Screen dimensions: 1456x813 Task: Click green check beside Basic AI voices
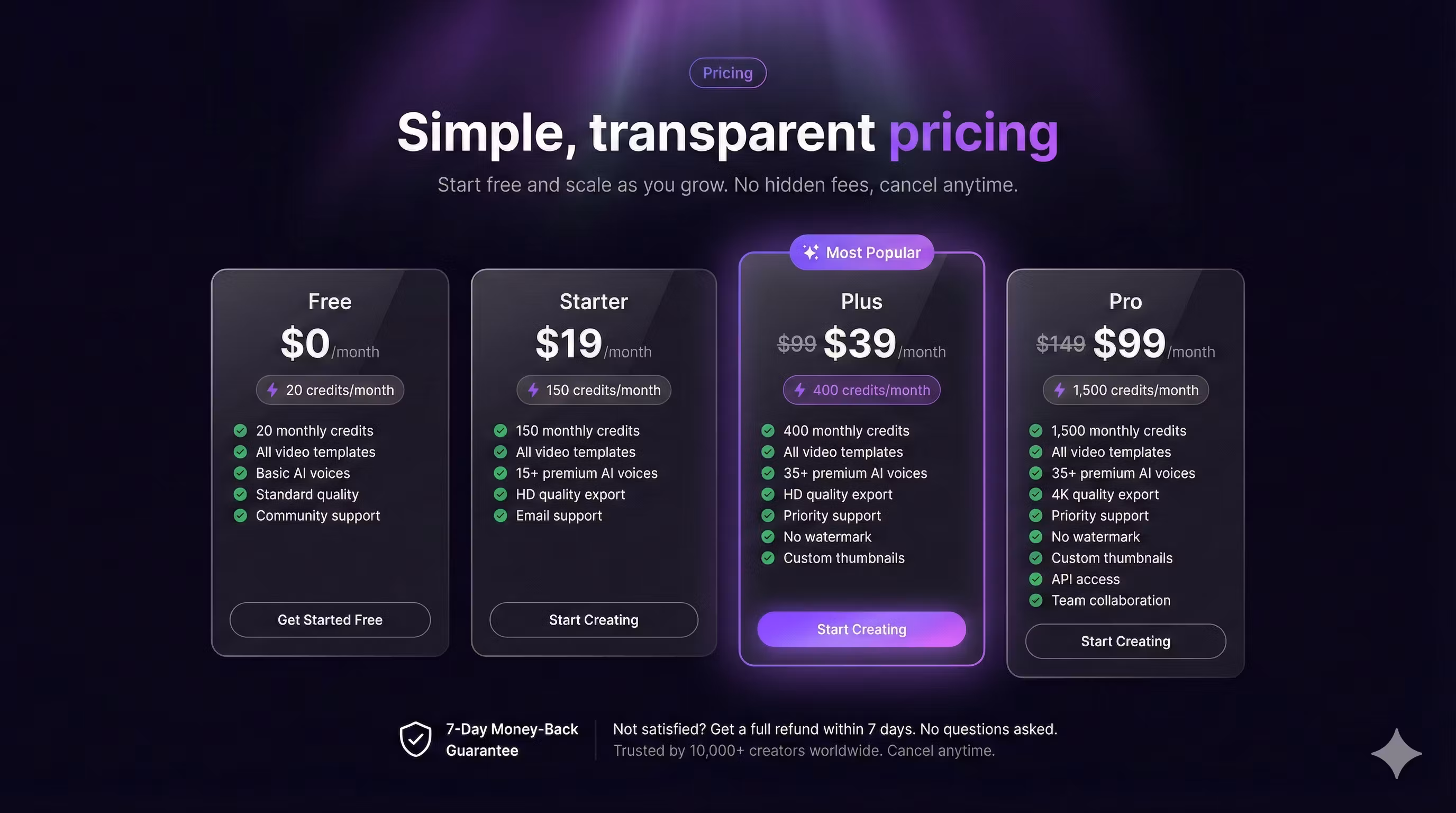pyautogui.click(x=240, y=473)
